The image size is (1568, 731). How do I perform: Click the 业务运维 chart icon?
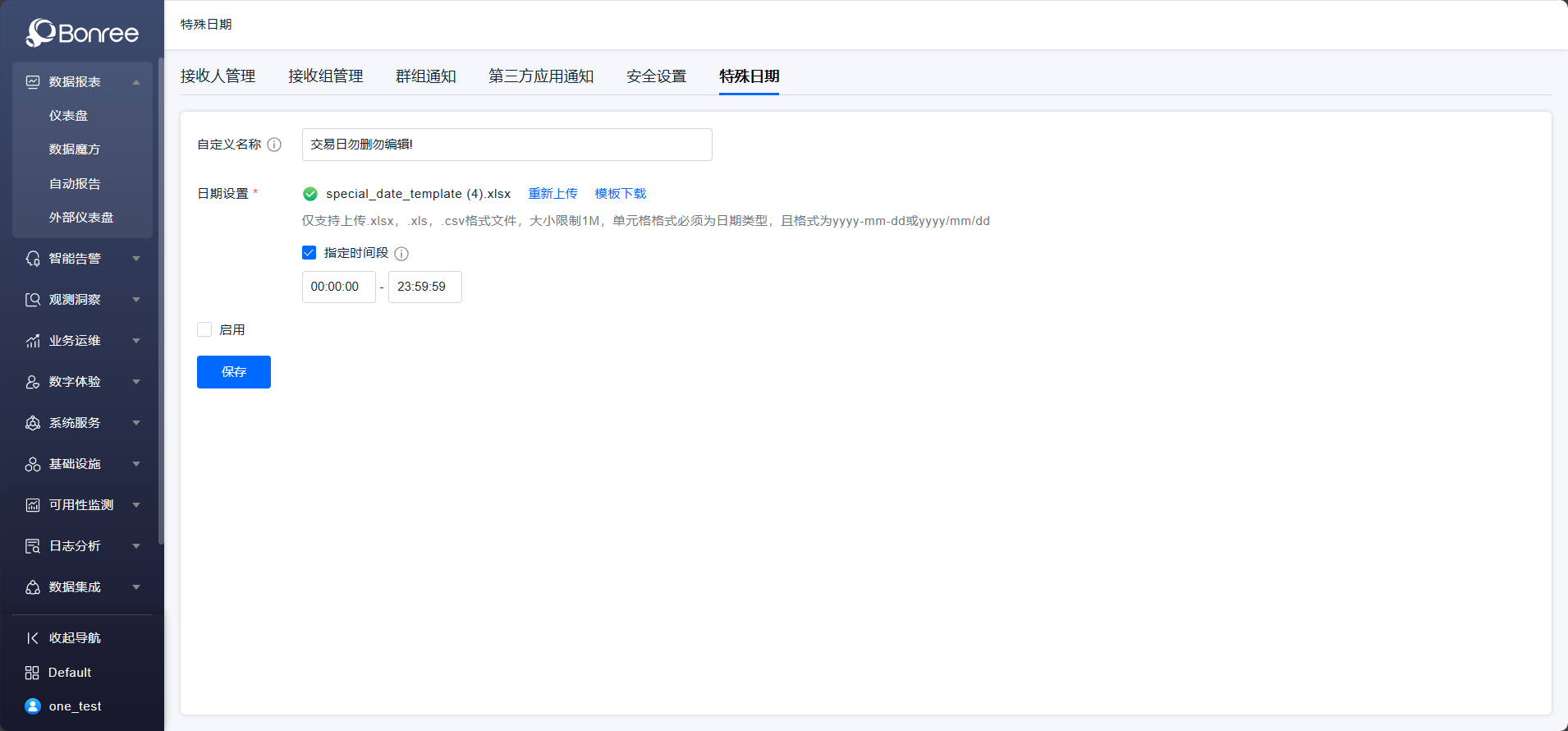tap(33, 341)
